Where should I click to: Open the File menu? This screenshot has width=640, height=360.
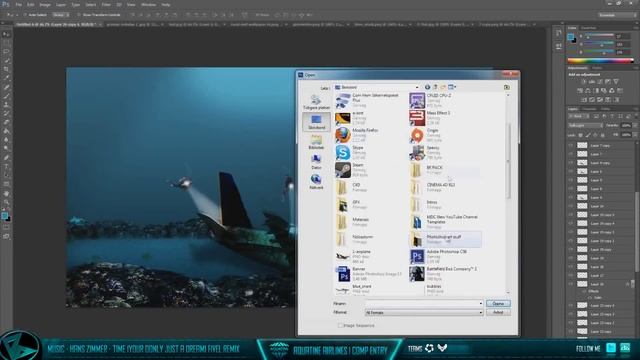pyautogui.click(x=19, y=4)
